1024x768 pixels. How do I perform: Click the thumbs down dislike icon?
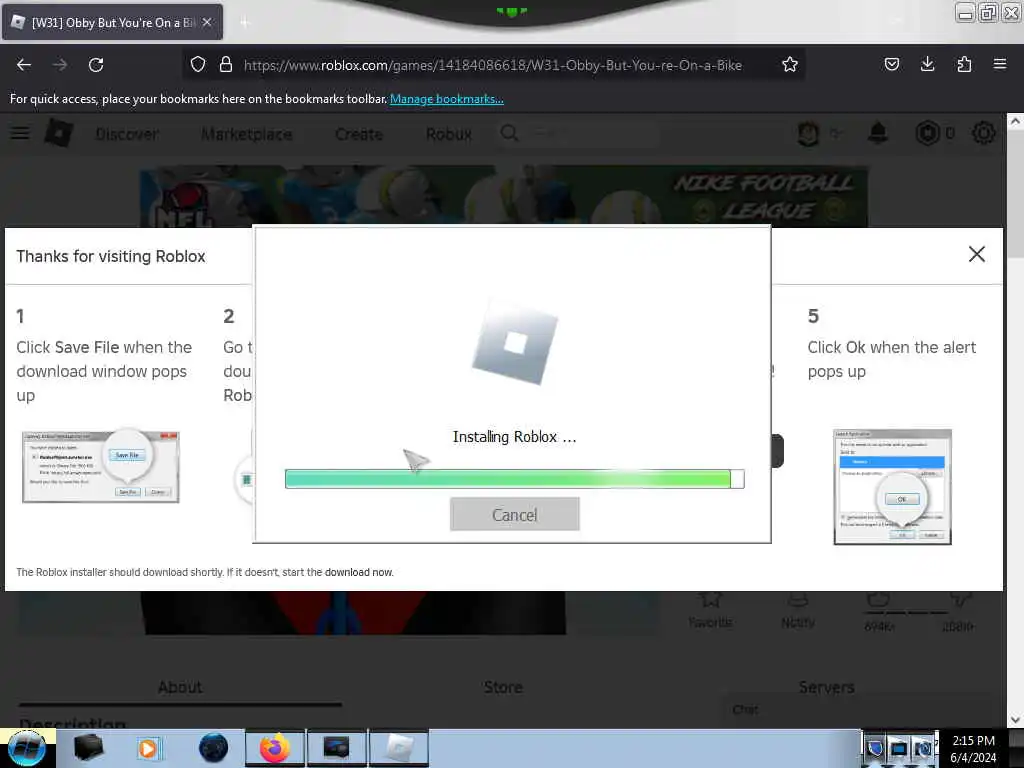(x=959, y=600)
